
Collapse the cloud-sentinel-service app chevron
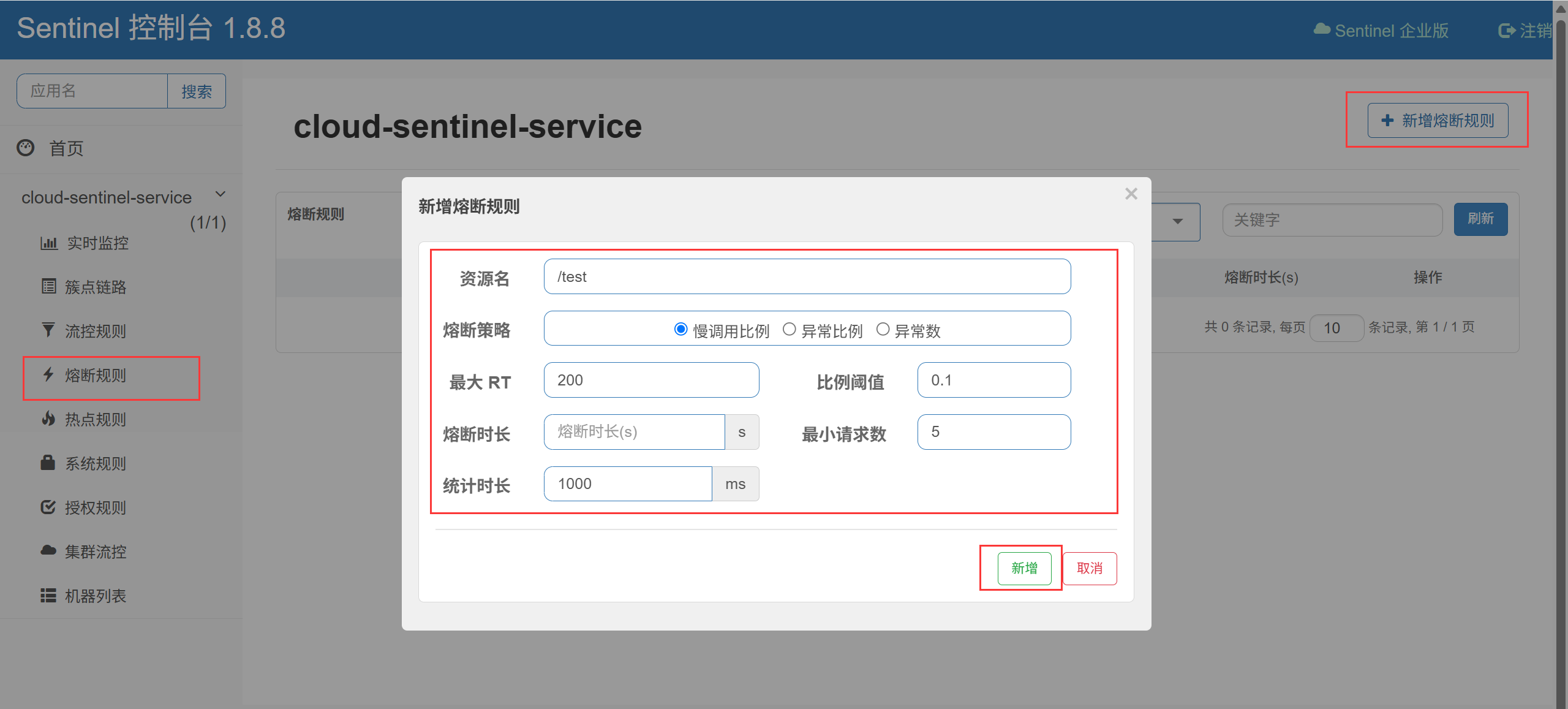click(x=221, y=194)
